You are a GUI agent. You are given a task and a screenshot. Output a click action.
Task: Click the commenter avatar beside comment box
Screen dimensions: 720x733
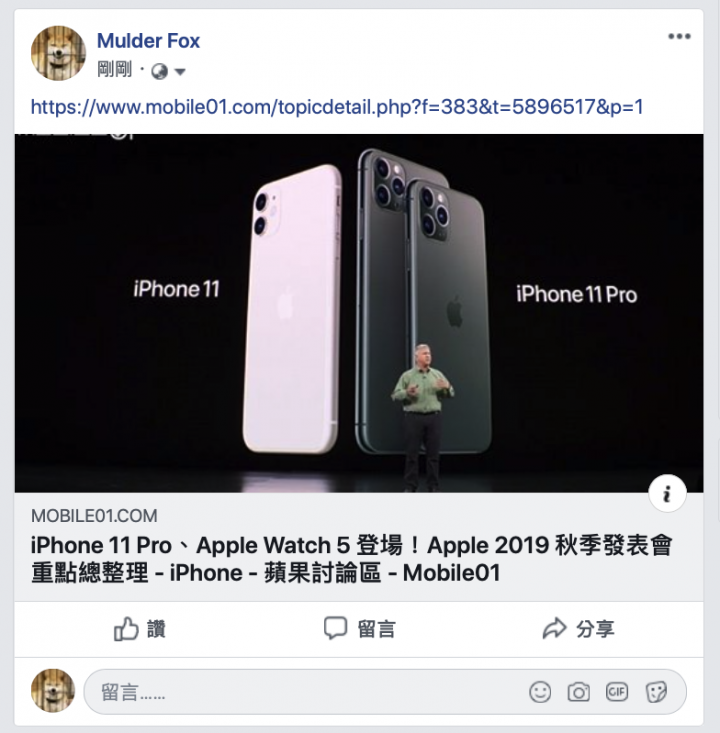point(53,690)
